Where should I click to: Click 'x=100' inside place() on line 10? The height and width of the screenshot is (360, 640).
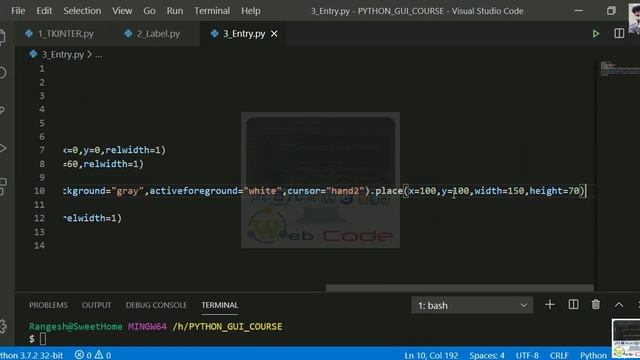pyautogui.click(x=422, y=191)
